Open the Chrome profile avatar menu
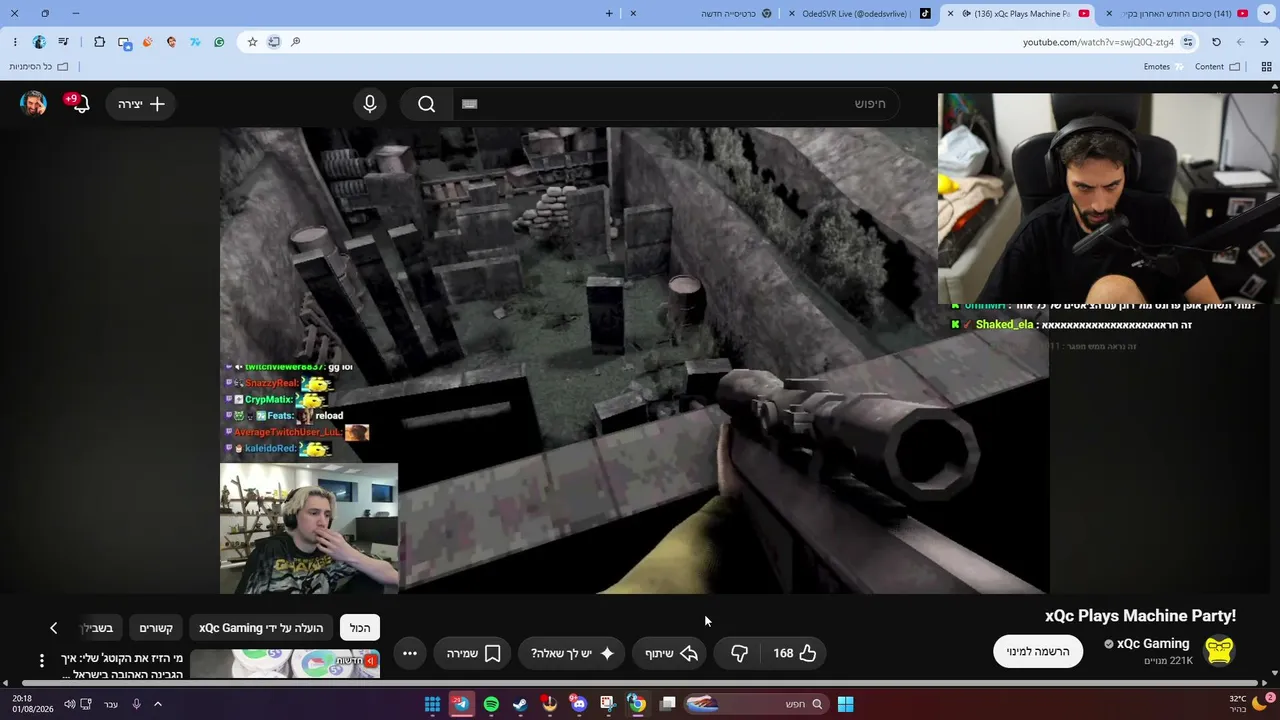 click(x=39, y=42)
